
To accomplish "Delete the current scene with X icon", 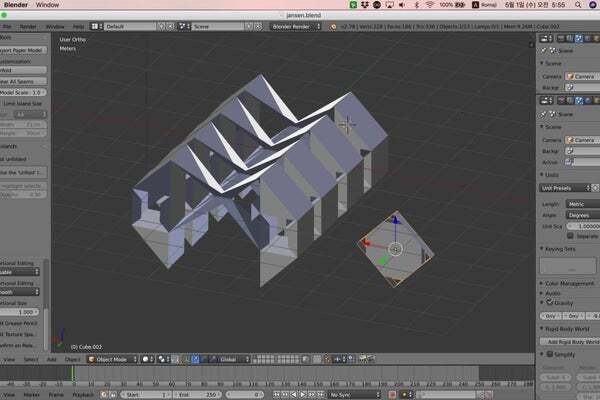I will point(258,26).
